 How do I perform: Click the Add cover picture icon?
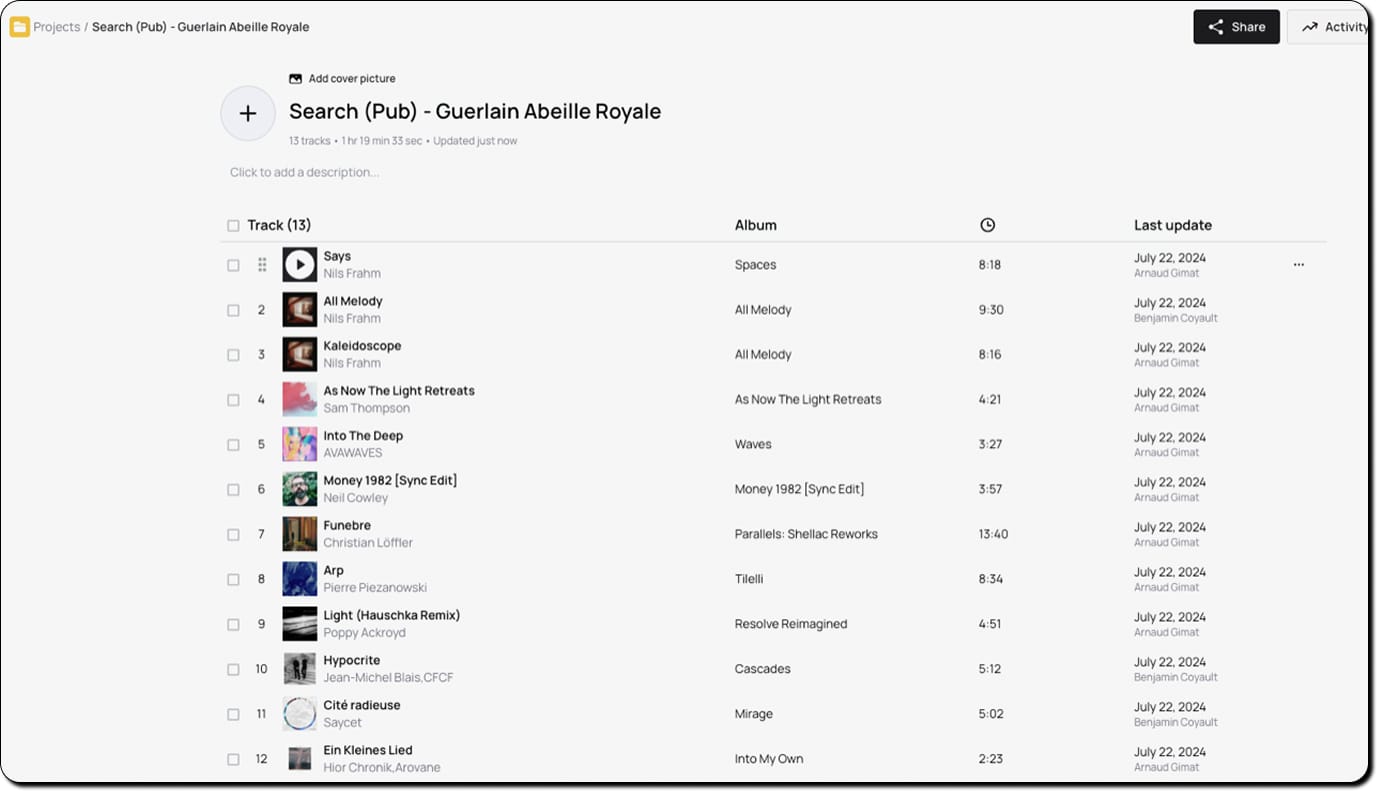294,78
